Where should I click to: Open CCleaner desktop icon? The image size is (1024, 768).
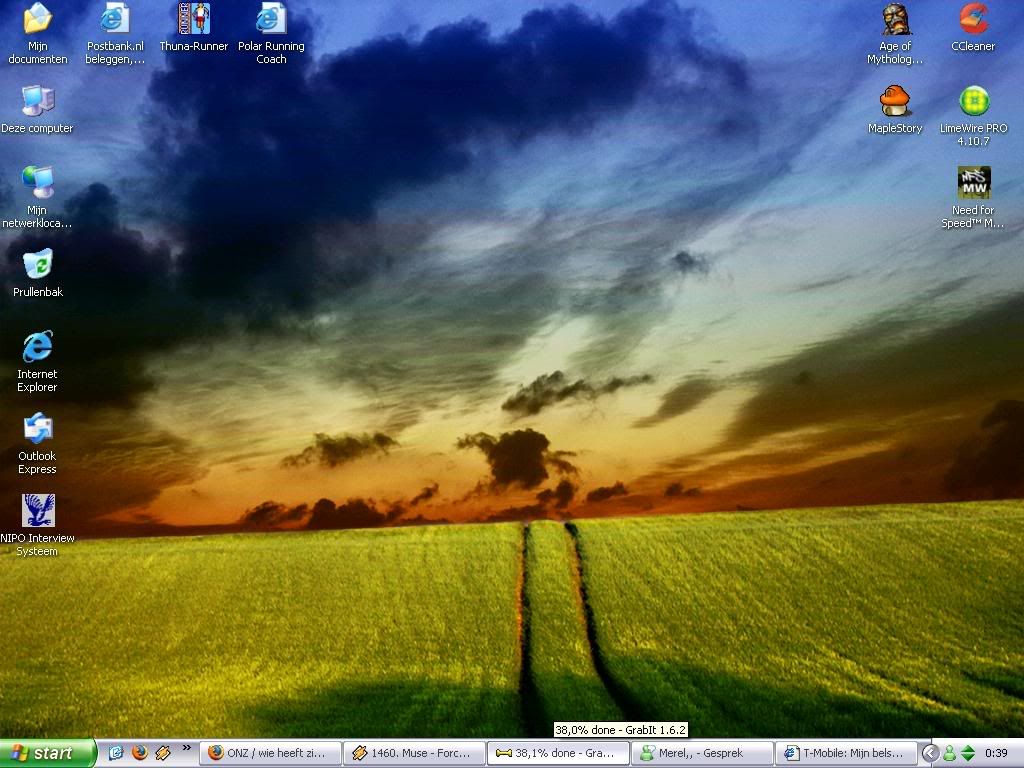[x=973, y=19]
